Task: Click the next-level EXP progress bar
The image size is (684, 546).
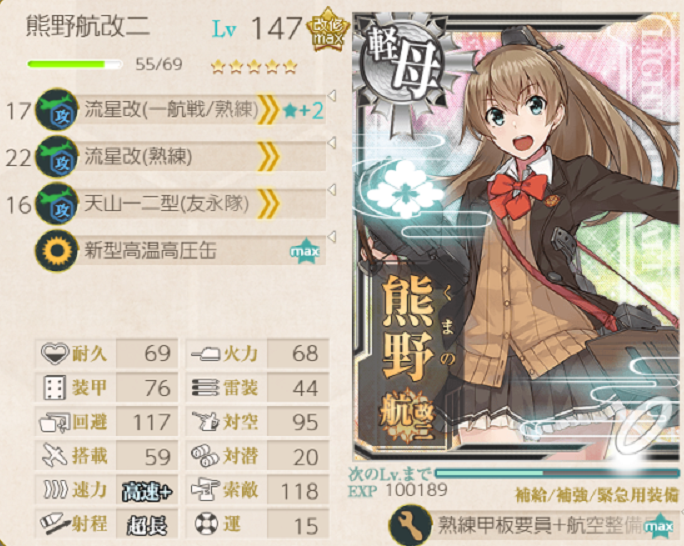Action: click(x=557, y=473)
